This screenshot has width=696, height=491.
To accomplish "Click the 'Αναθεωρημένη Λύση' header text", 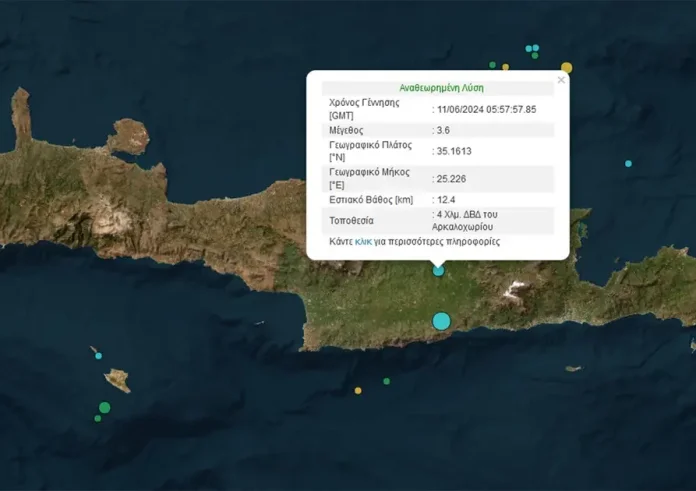I will pos(441,88).
